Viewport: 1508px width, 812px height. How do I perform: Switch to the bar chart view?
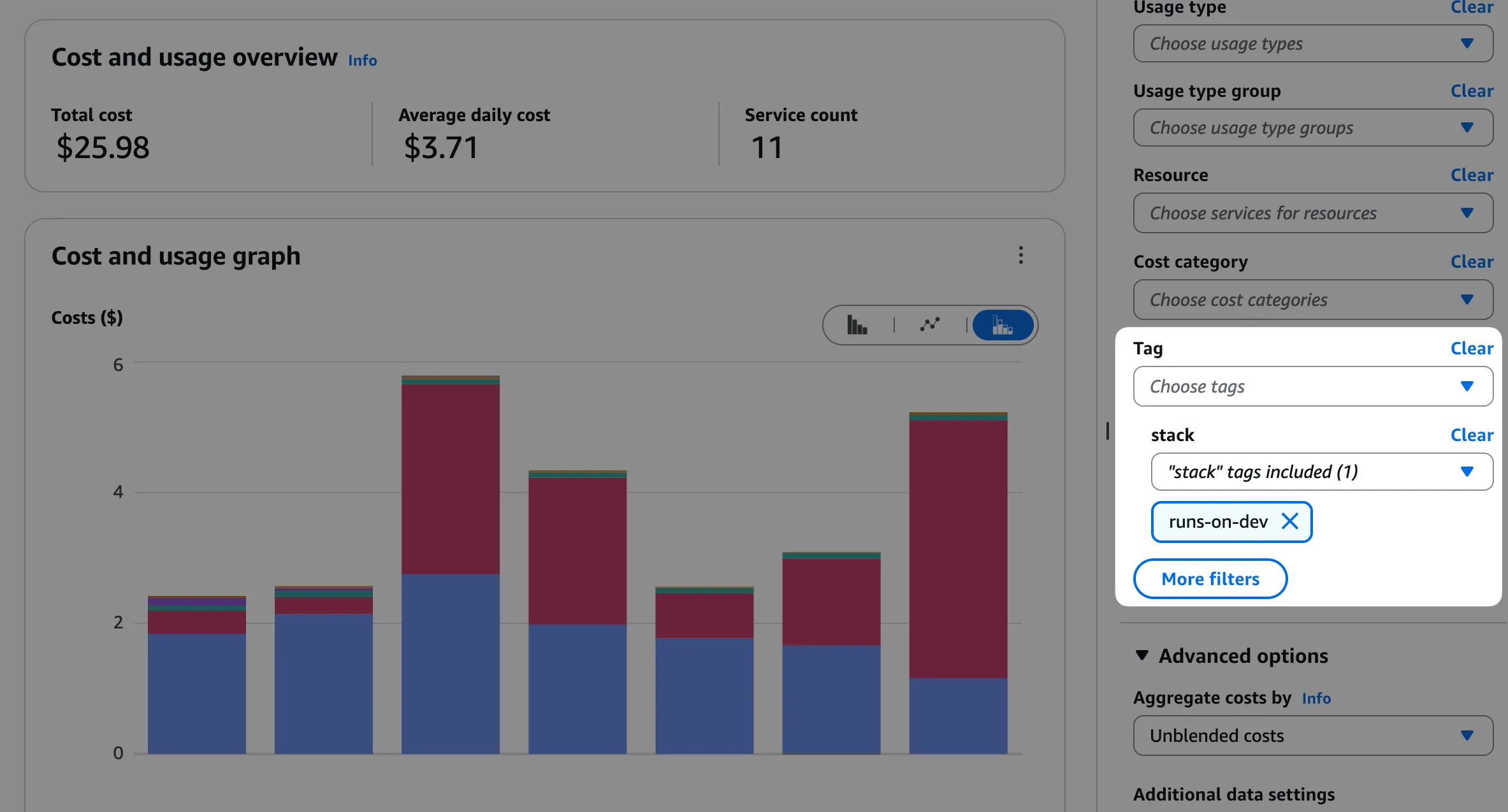857,325
